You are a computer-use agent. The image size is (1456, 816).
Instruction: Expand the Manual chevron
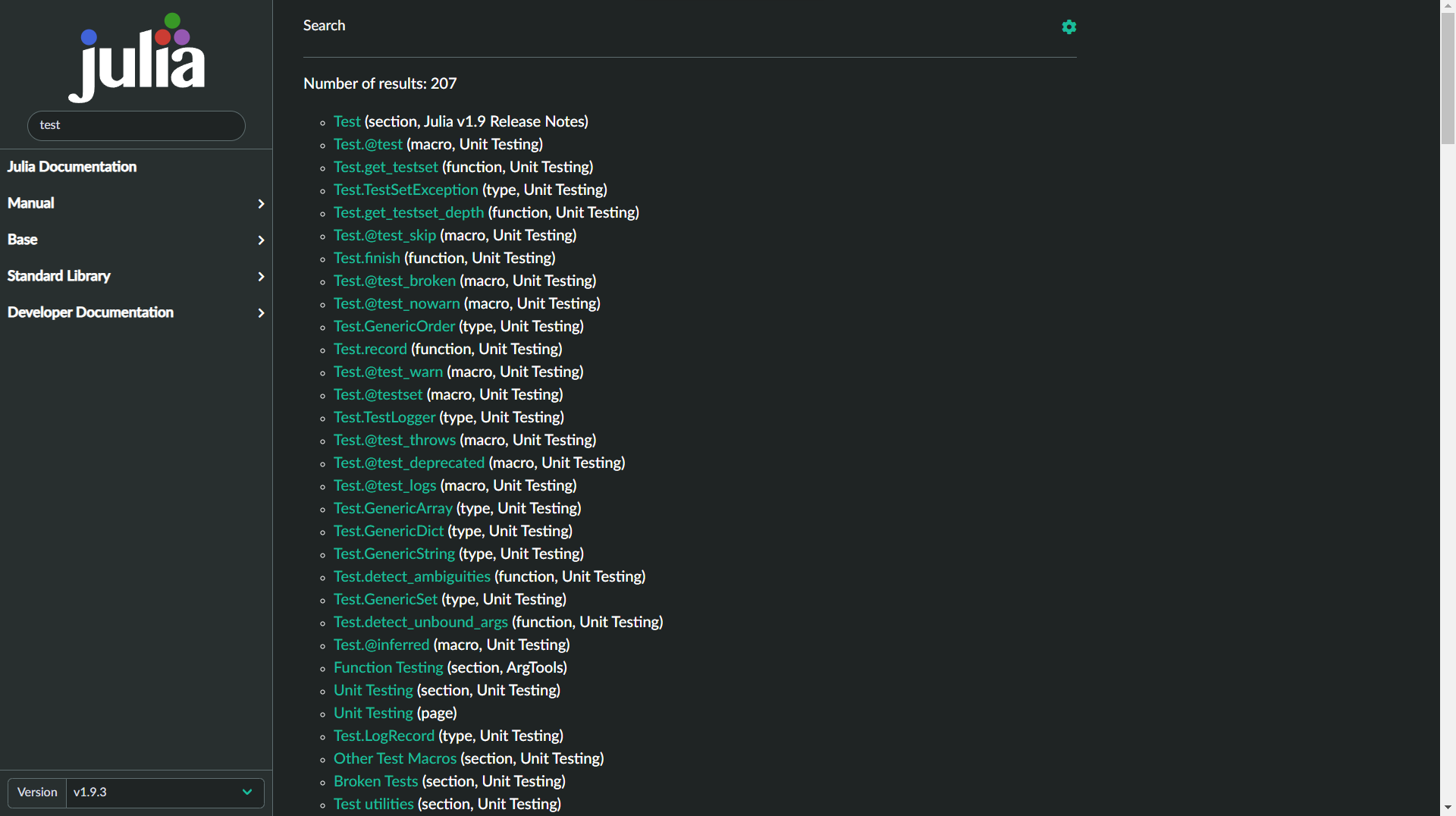pyautogui.click(x=261, y=204)
